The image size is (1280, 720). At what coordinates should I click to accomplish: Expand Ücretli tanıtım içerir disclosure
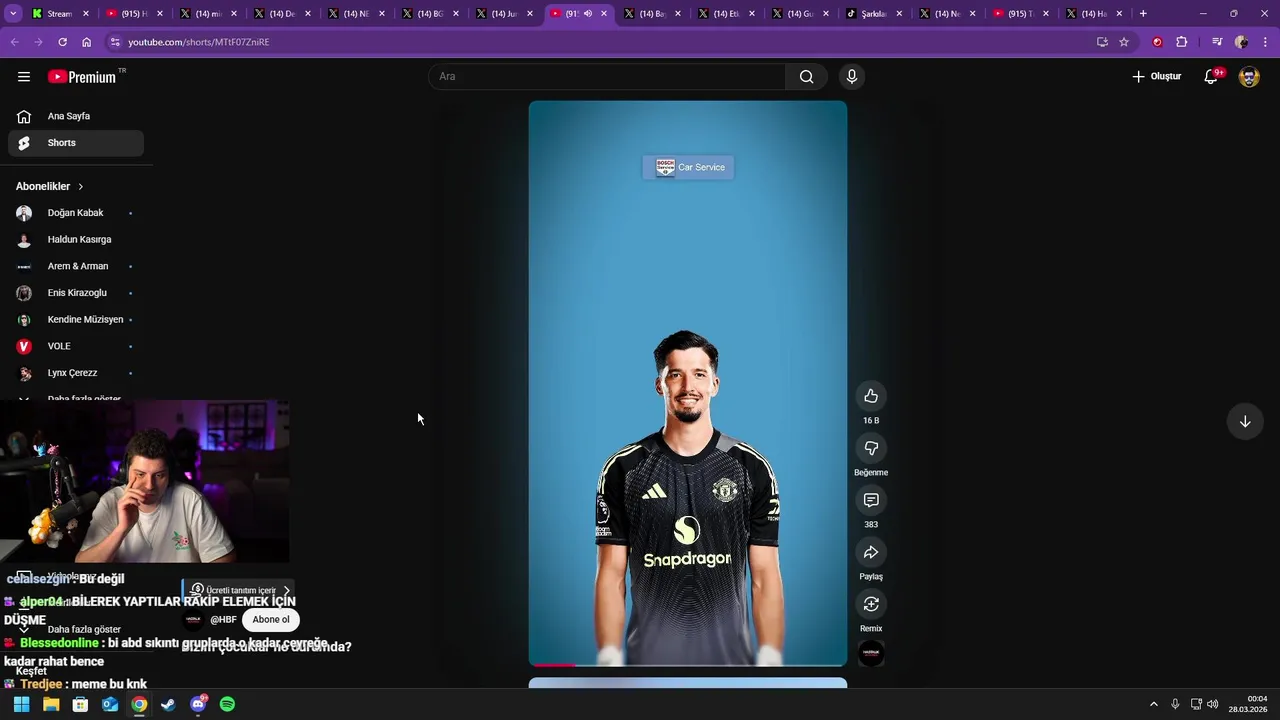[x=240, y=591]
